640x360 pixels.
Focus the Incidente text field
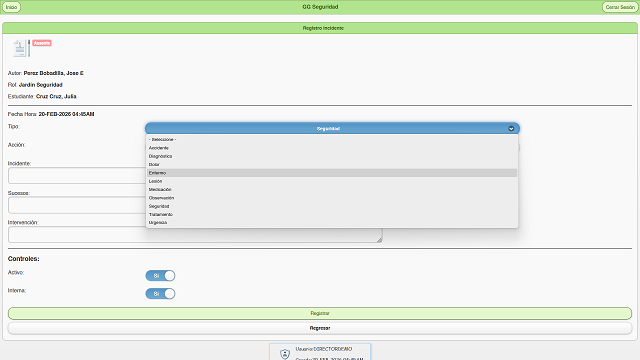[77, 176]
